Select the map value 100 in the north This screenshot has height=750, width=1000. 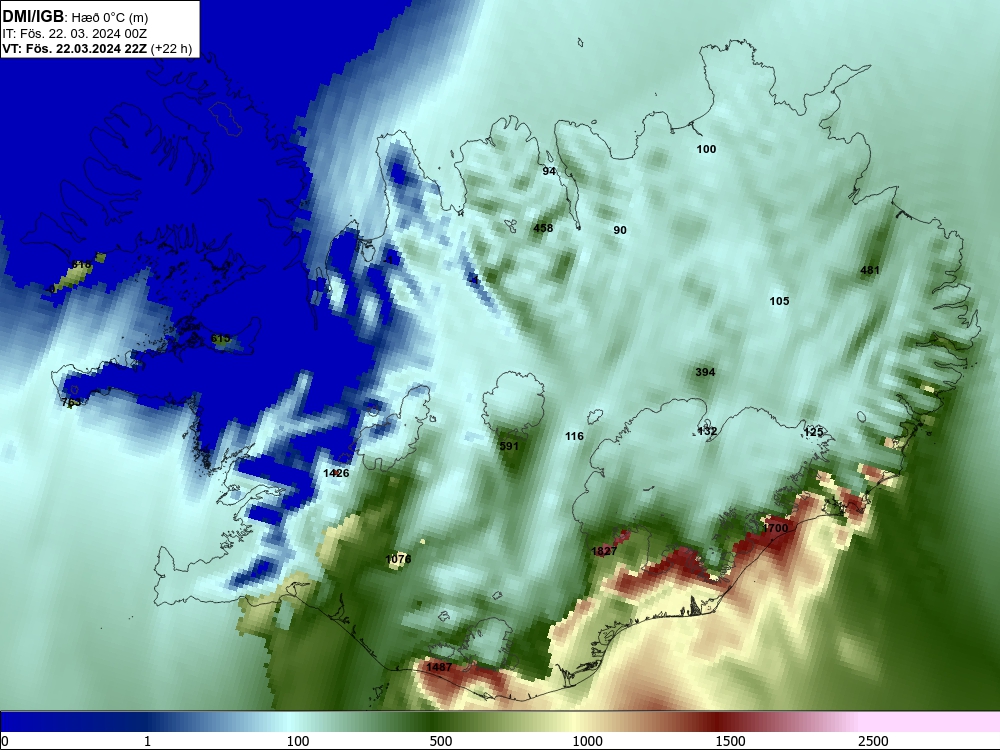pos(706,149)
